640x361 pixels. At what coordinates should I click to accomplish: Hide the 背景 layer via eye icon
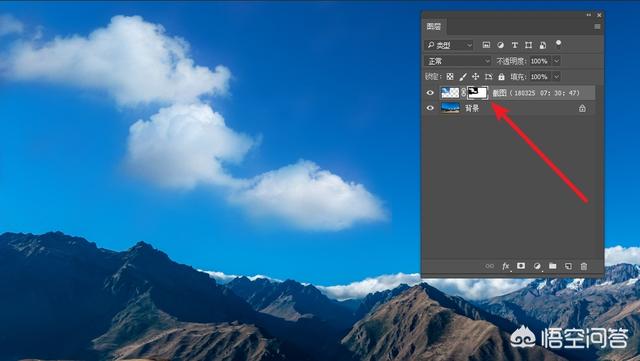[x=430, y=108]
